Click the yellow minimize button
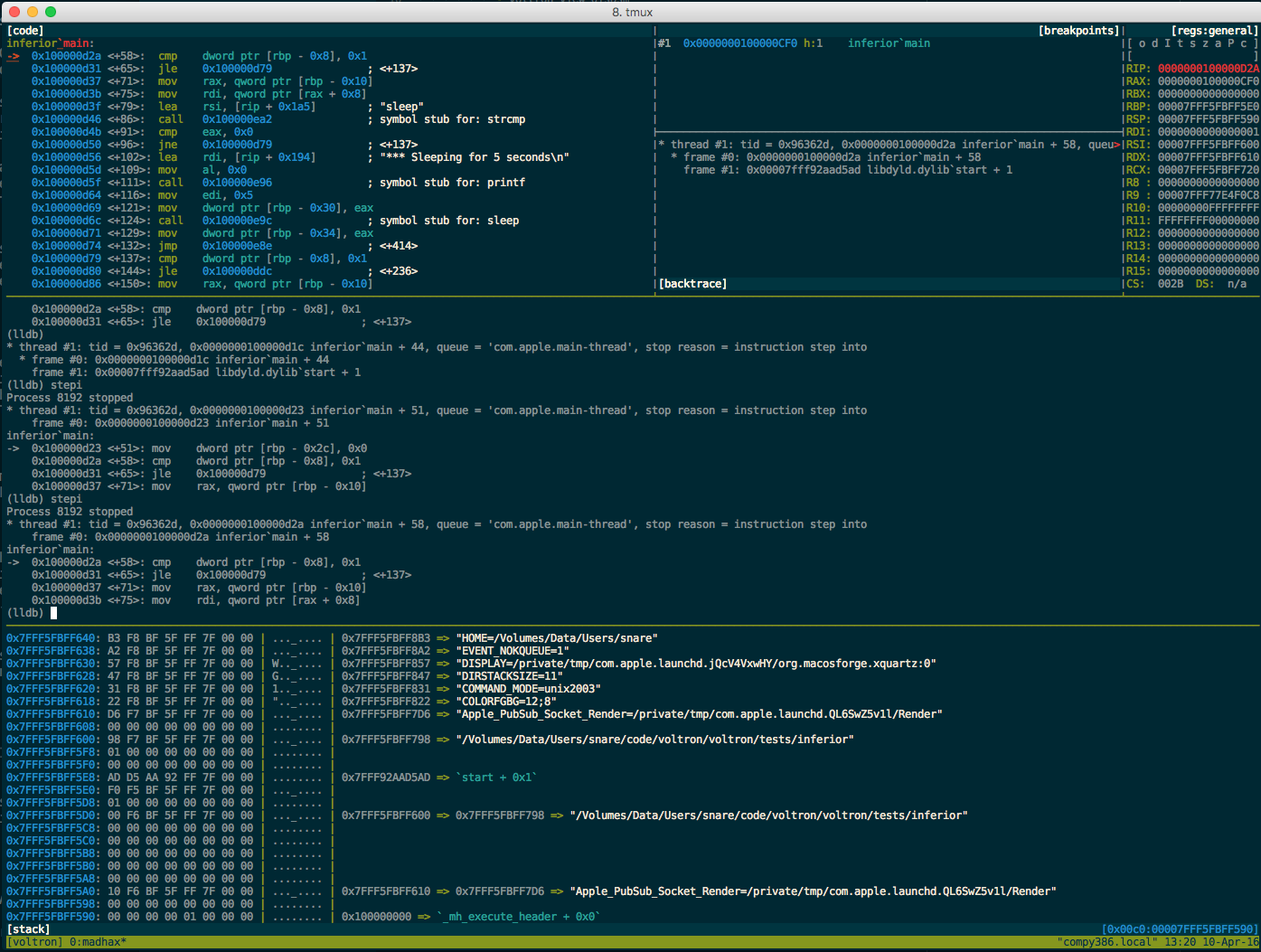This screenshot has height=952, width=1261. 34,13
